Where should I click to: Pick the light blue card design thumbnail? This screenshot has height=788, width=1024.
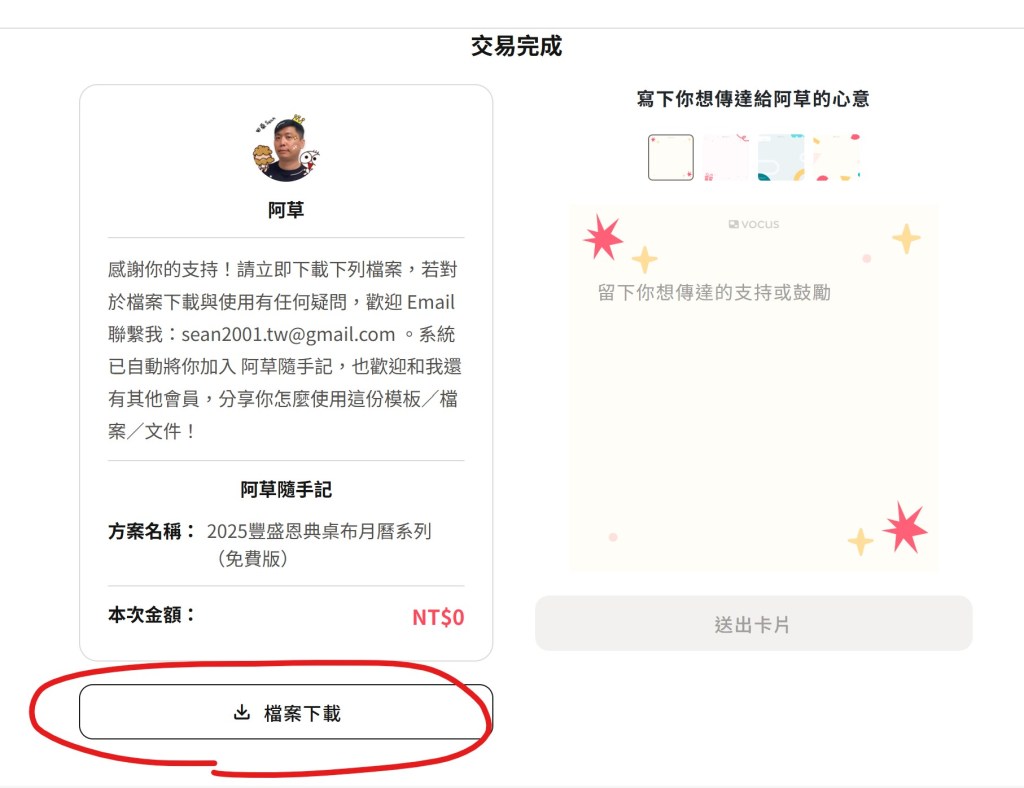(781, 157)
